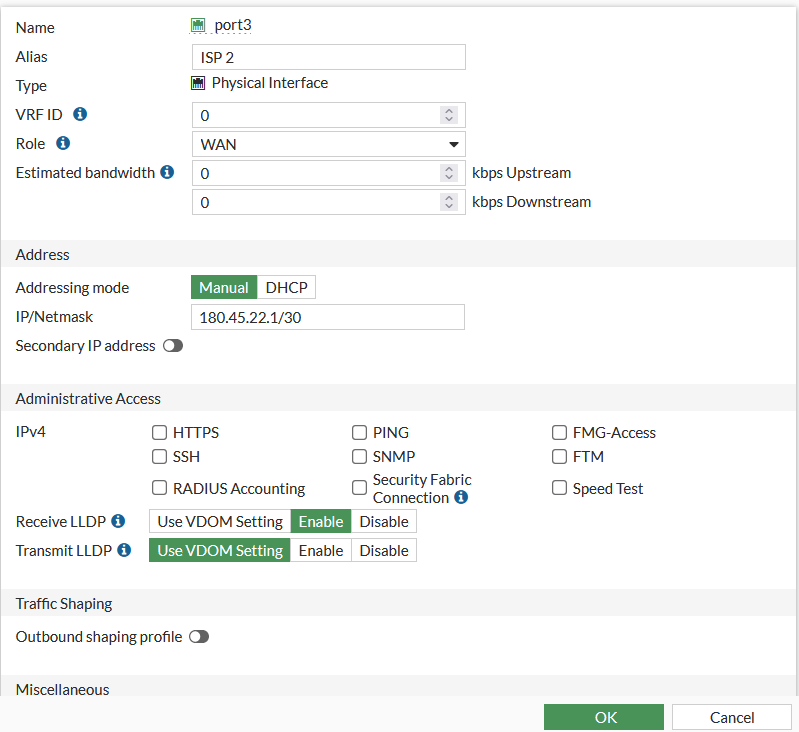799x732 pixels.
Task: Click the Estimated bandwidth info icon
Action: pos(168,173)
